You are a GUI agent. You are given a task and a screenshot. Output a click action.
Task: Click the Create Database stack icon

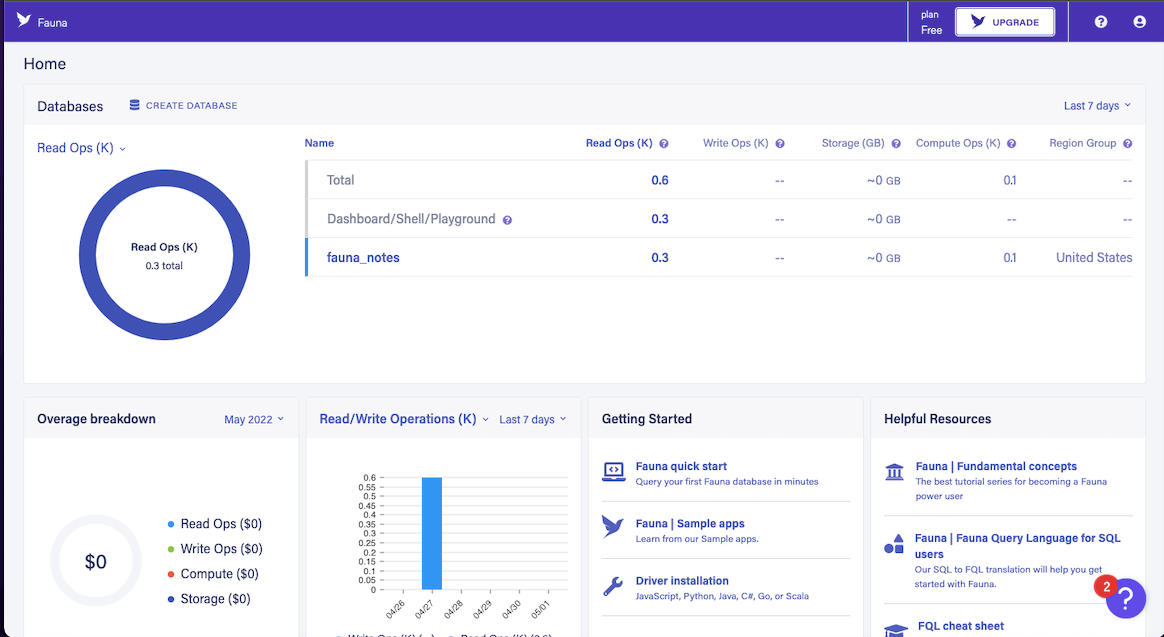click(134, 105)
